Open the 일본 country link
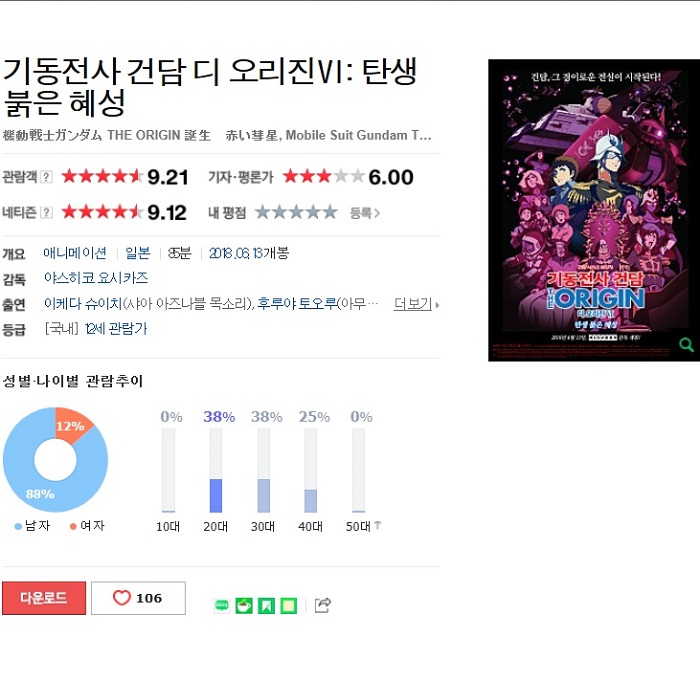The height and width of the screenshot is (680, 700). (x=138, y=253)
